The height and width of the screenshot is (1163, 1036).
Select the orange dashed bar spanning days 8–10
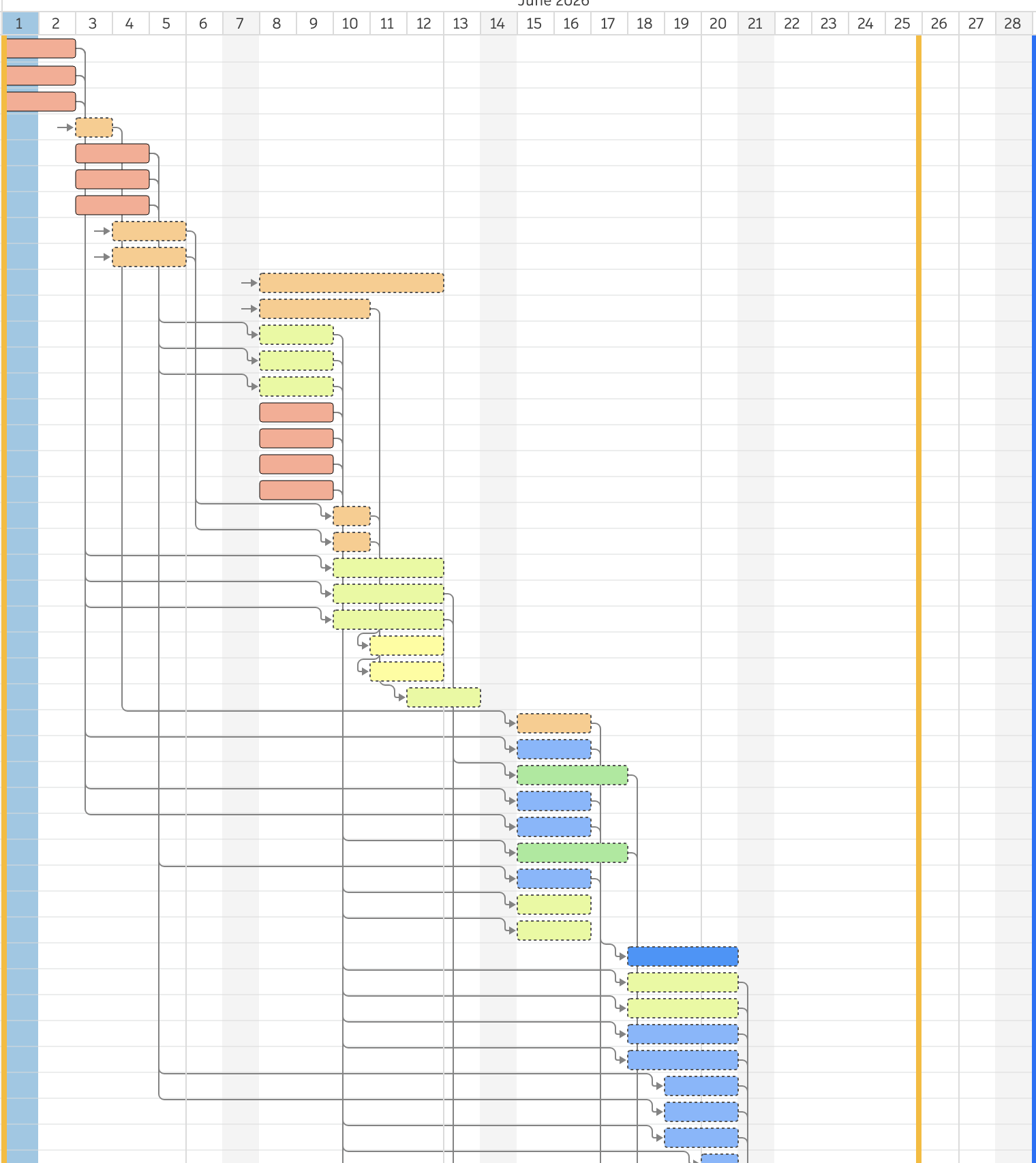(x=315, y=309)
